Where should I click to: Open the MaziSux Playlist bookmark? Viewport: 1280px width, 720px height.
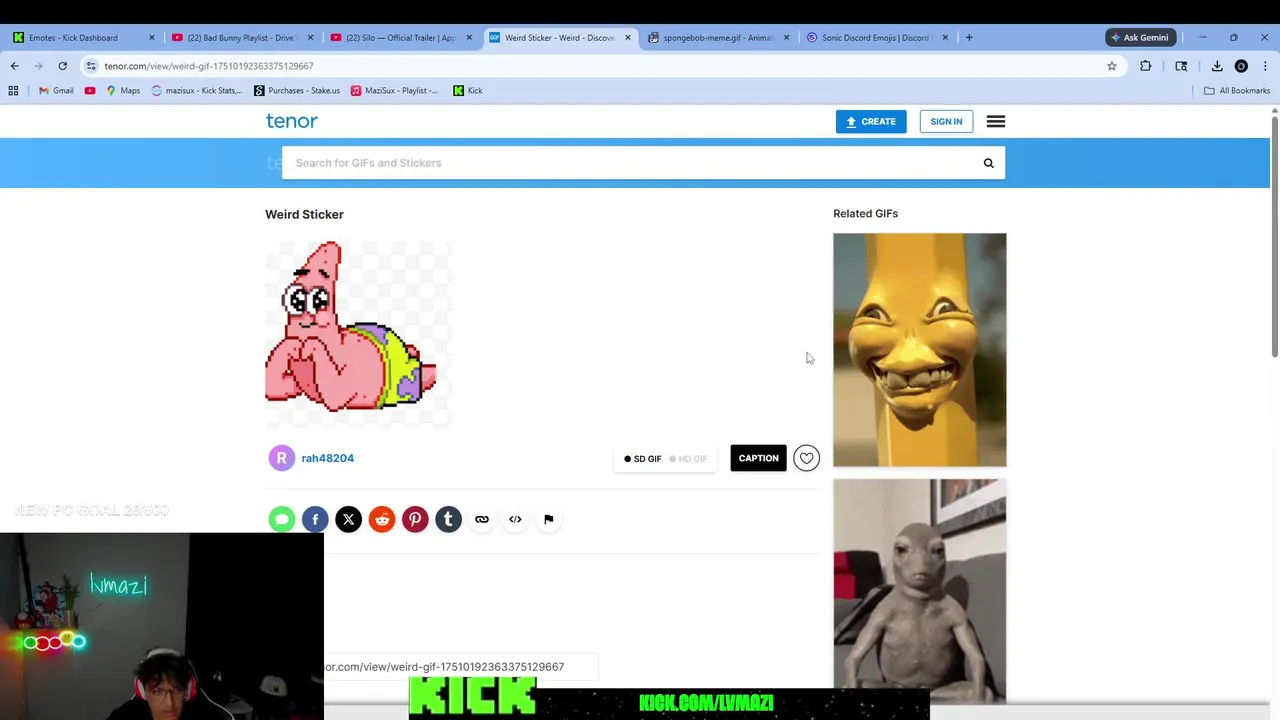click(394, 90)
